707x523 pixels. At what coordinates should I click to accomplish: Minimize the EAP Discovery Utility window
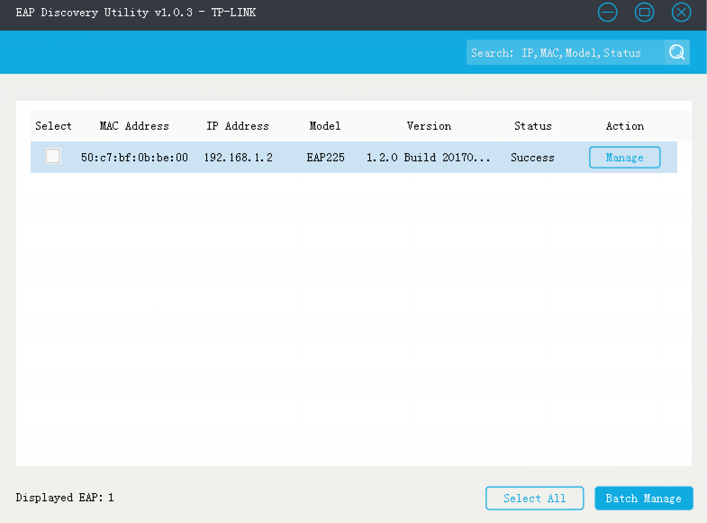(608, 12)
